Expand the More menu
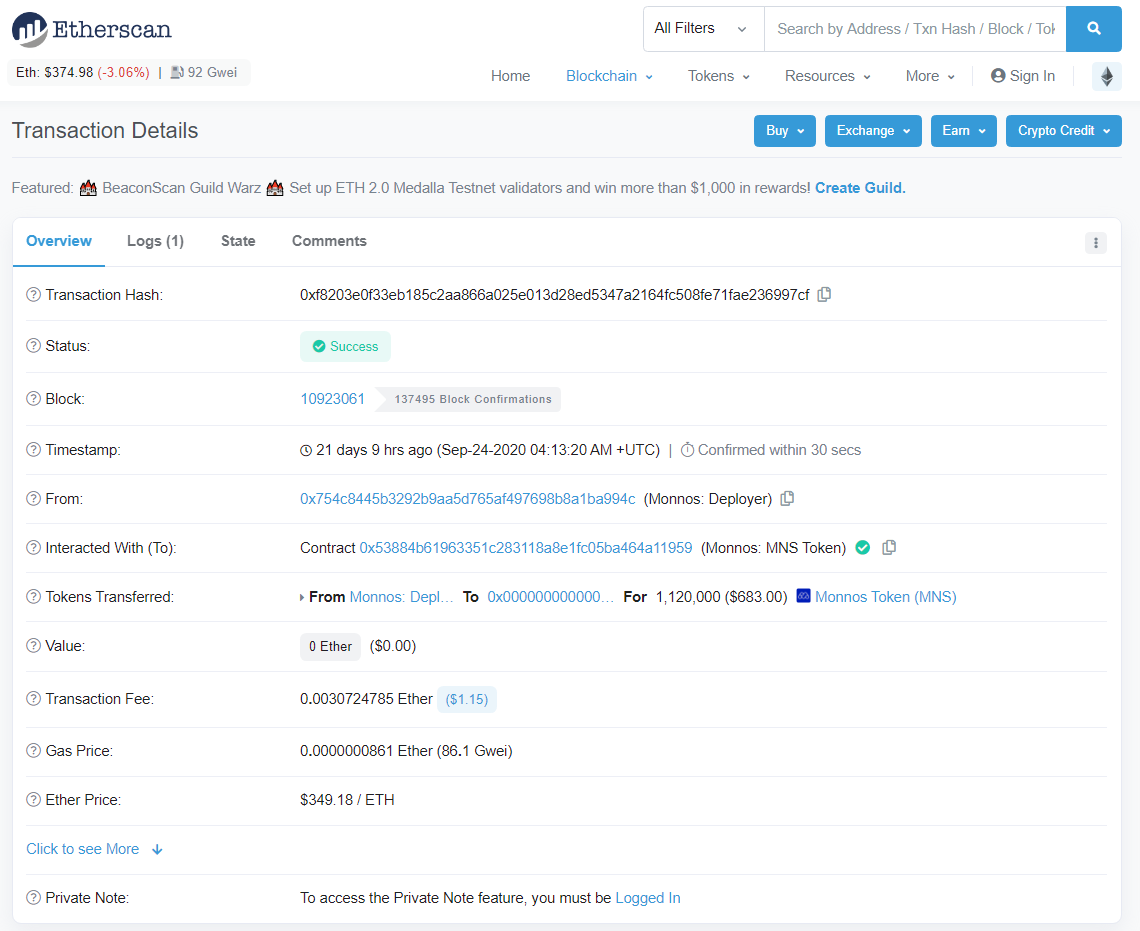1140x931 pixels. 930,76
